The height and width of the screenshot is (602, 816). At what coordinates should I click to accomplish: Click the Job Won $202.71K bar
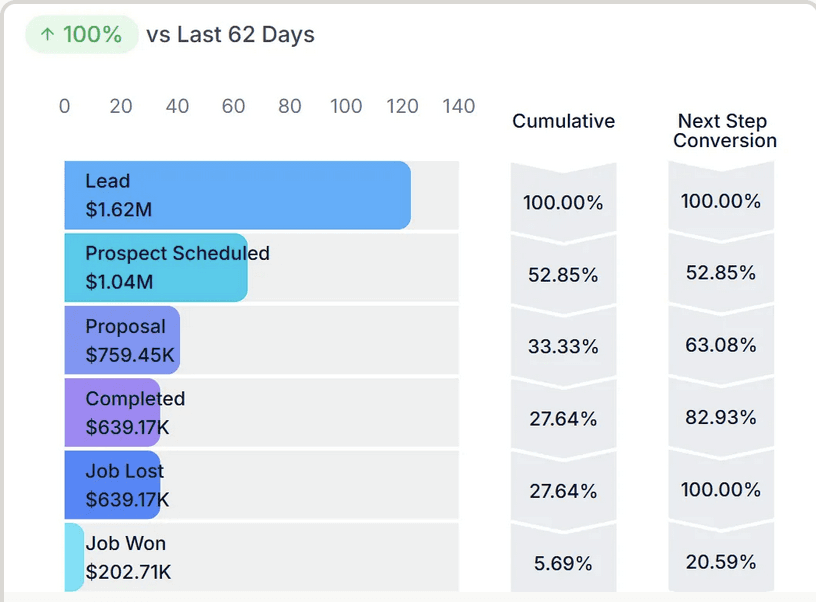click(74, 557)
